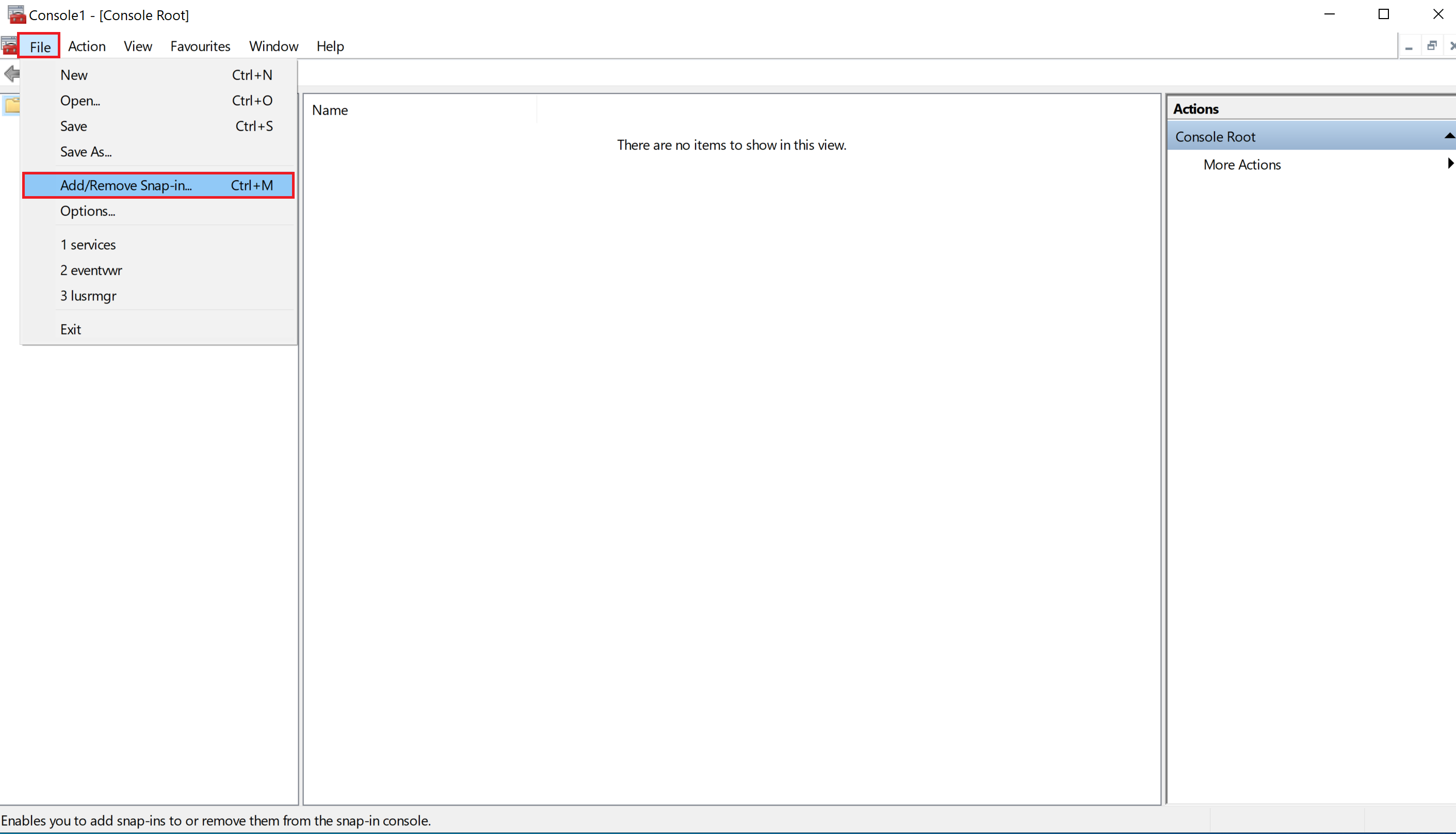Click the Back arrow toolbar icon
1456x834 pixels.
(x=11, y=73)
